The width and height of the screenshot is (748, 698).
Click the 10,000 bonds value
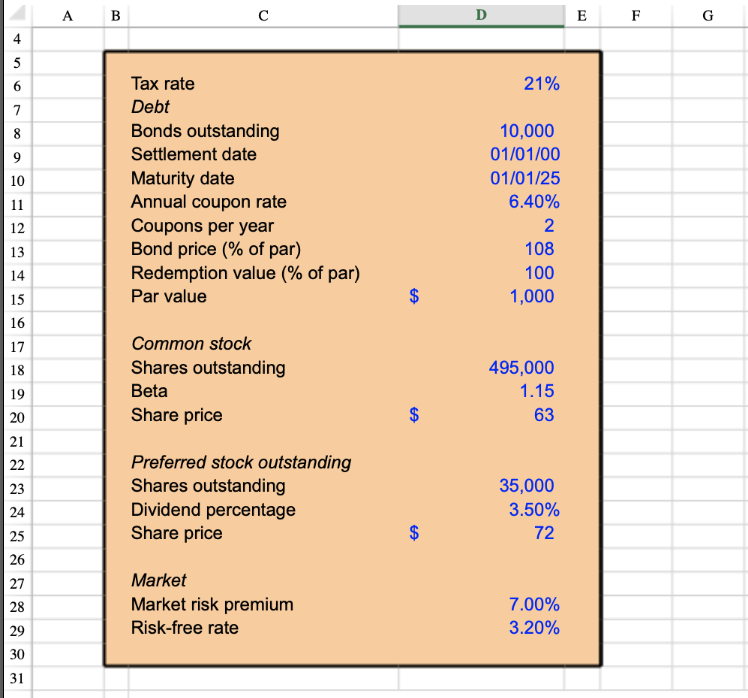click(x=527, y=131)
